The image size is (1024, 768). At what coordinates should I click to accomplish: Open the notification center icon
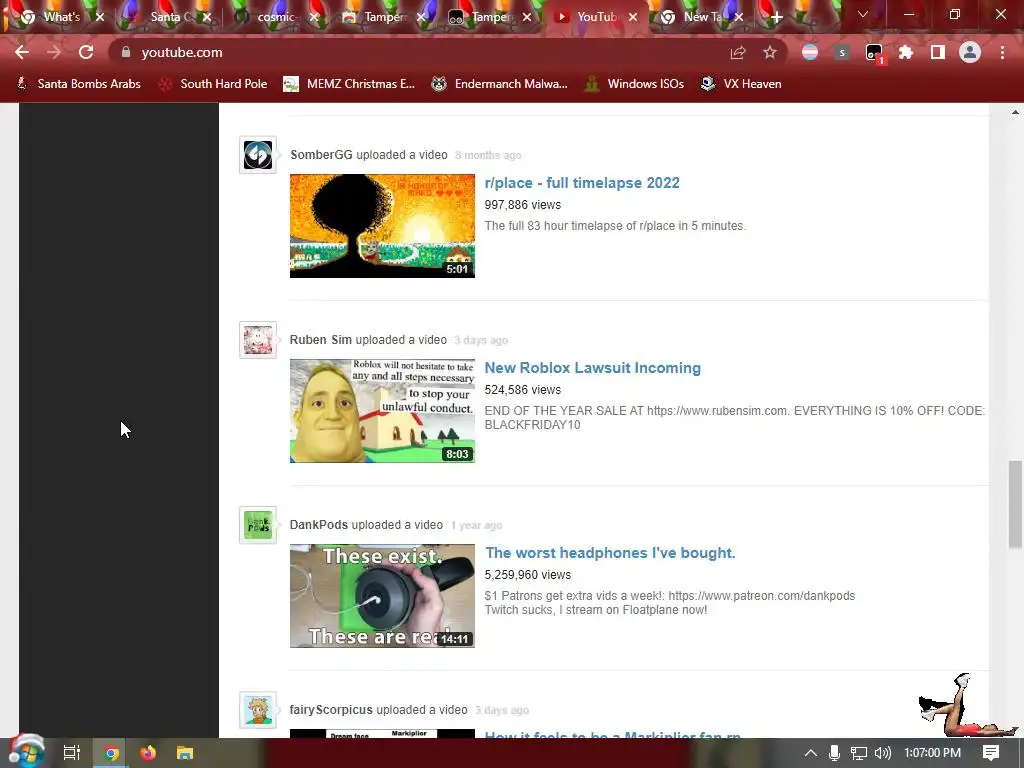[991, 753]
